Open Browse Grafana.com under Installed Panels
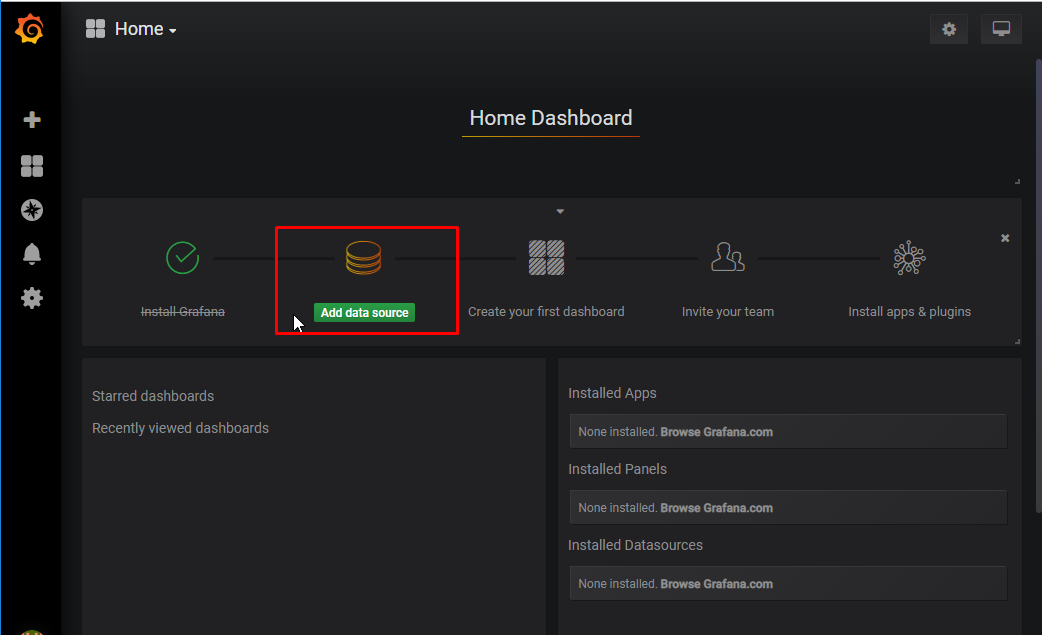The image size is (1042, 635). pyautogui.click(x=716, y=507)
